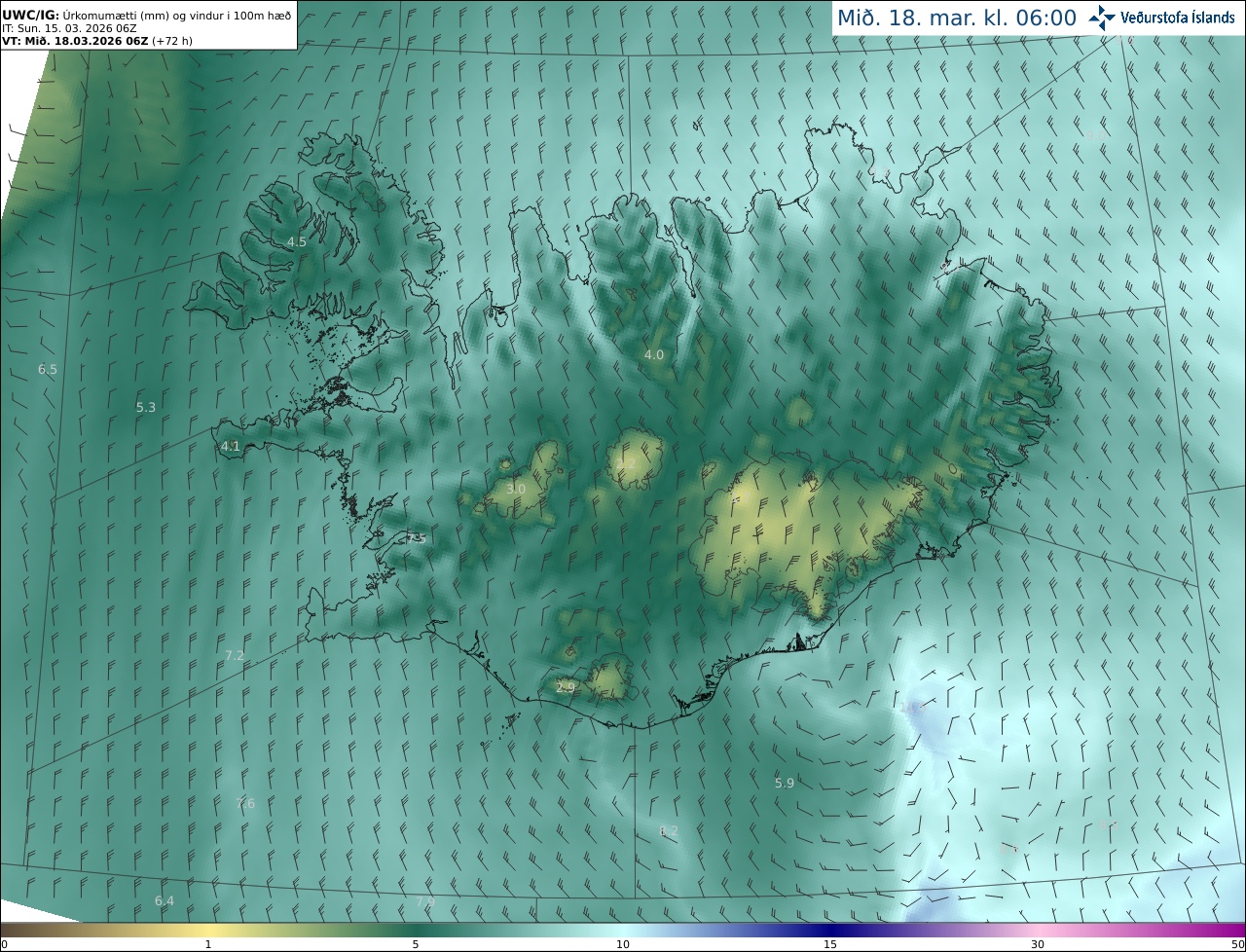The image size is (1246, 952).
Task: Click the 5.3 value on the map
Action: [145, 407]
